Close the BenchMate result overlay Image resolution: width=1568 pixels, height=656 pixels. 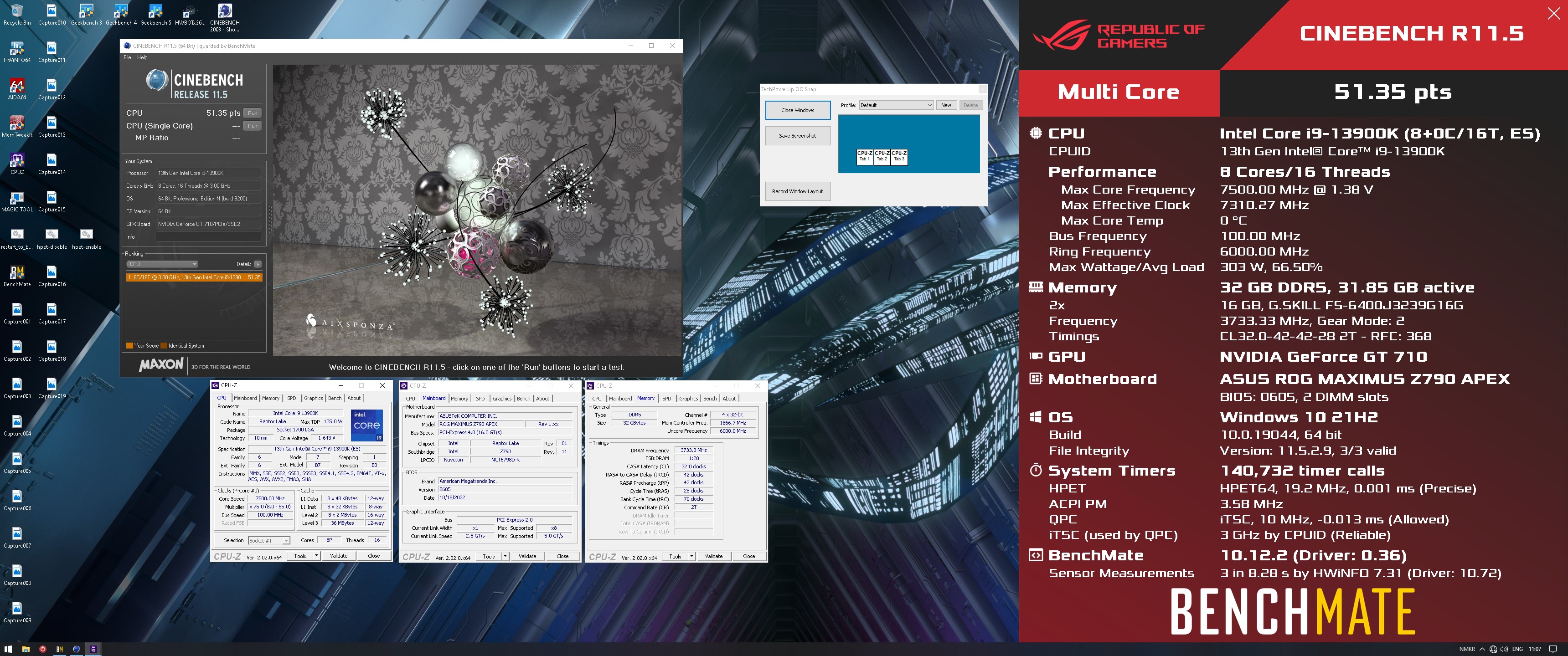[1554, 13]
